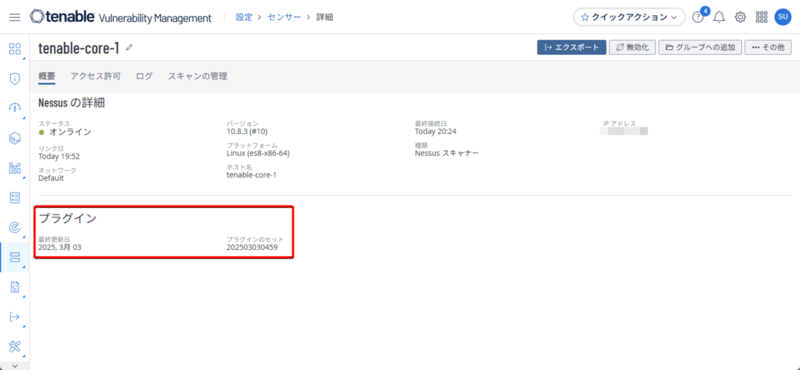Image resolution: width=800 pixels, height=370 pixels.
Task: Open the shield sidebar icon
Action: click(15, 79)
